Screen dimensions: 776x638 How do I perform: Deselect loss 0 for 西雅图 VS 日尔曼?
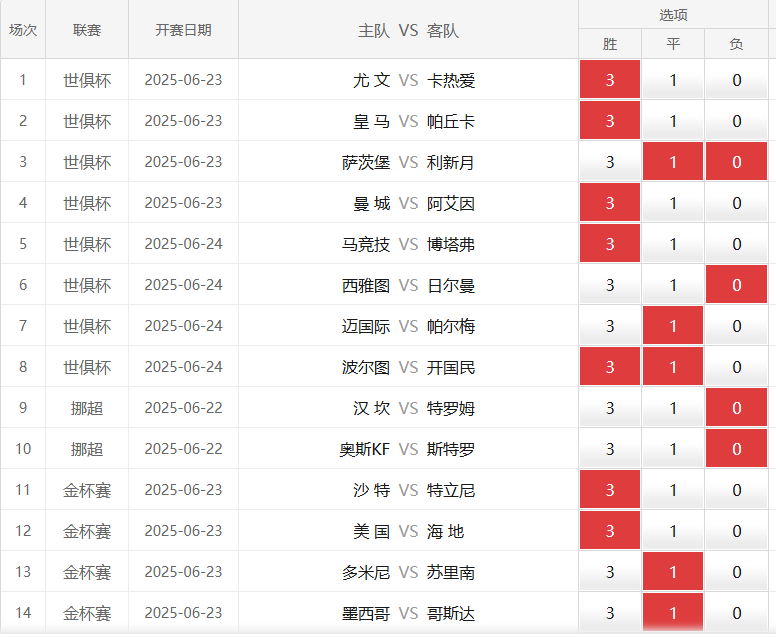(736, 285)
